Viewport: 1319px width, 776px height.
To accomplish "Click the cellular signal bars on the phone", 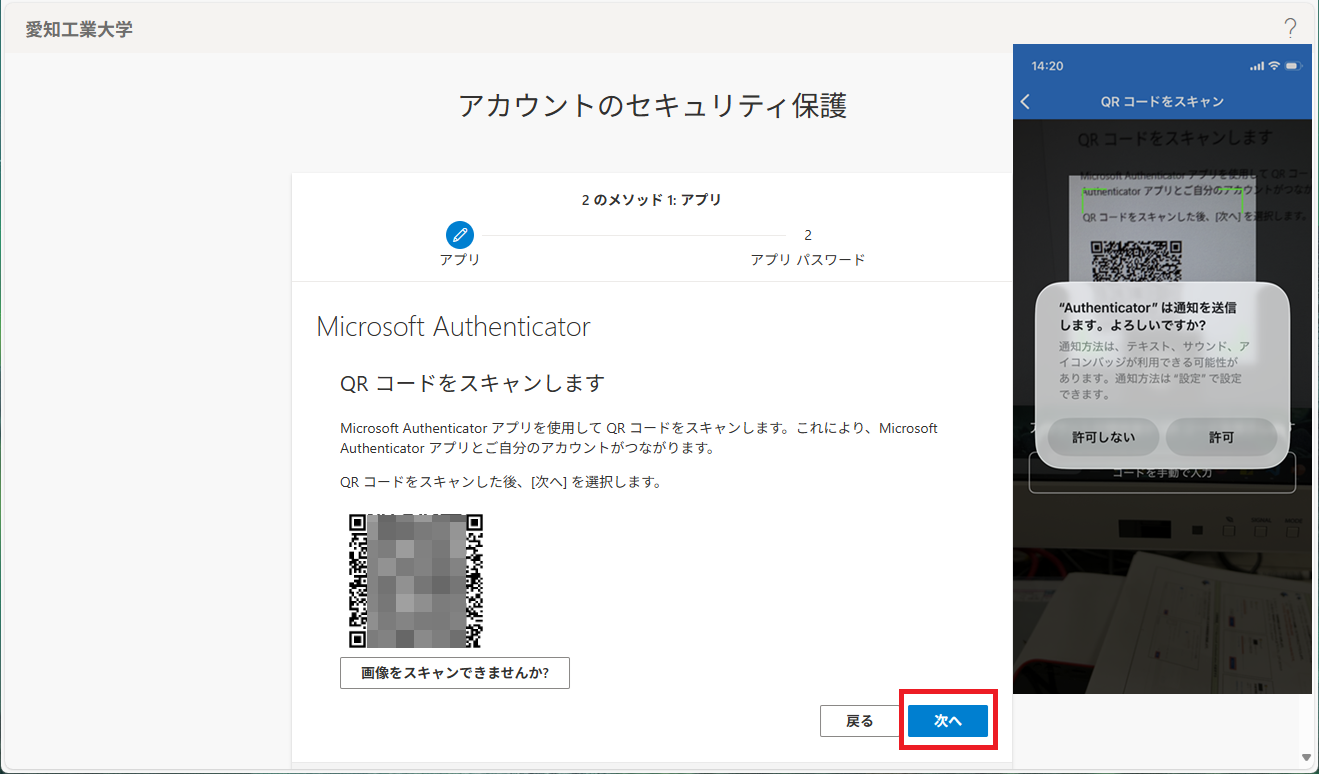I will (x=1255, y=65).
